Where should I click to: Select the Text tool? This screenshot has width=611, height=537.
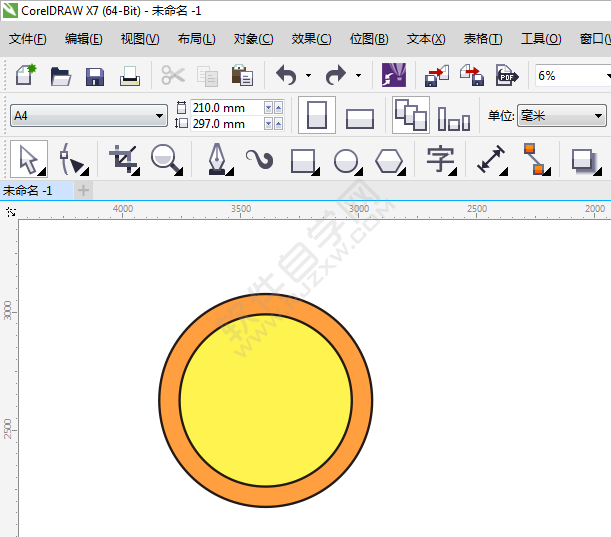tap(439, 159)
